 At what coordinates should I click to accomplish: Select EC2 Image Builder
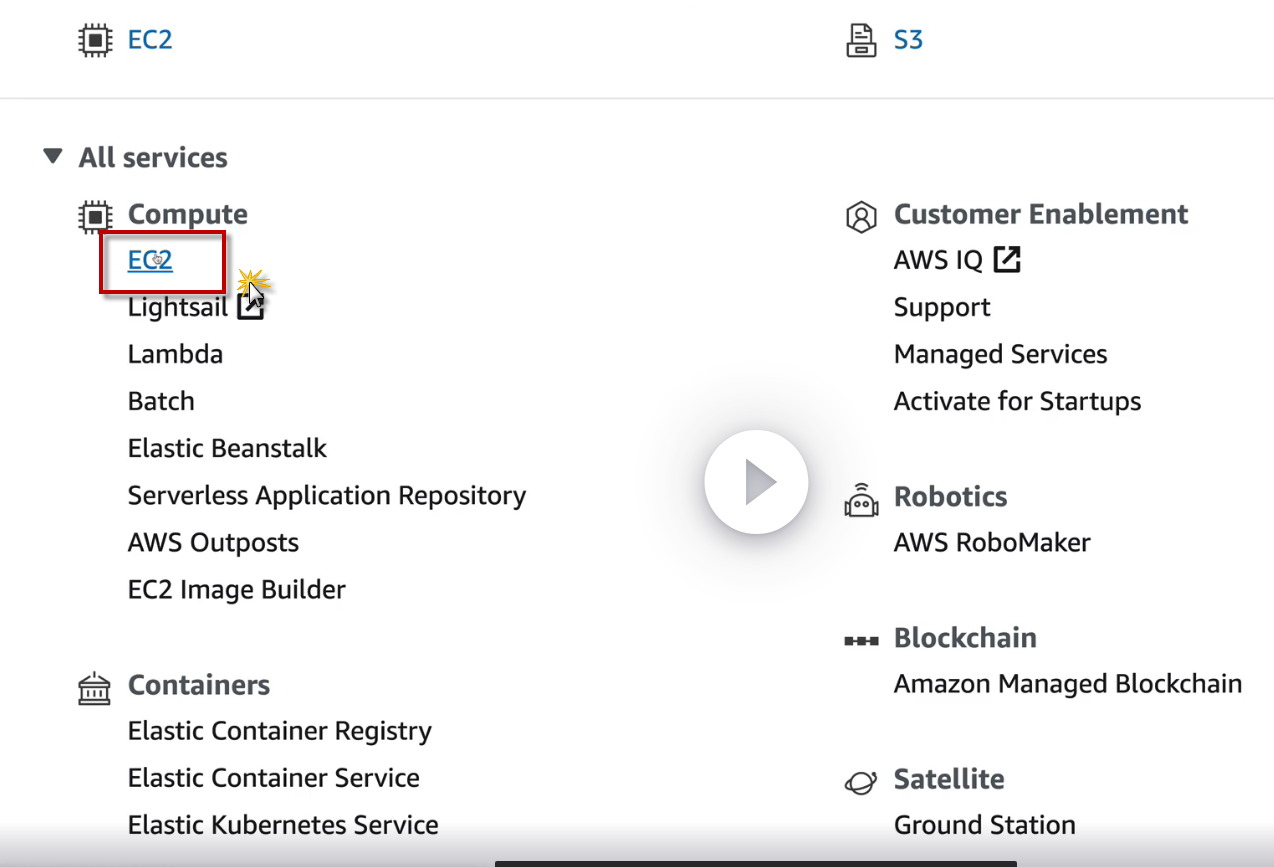click(236, 590)
